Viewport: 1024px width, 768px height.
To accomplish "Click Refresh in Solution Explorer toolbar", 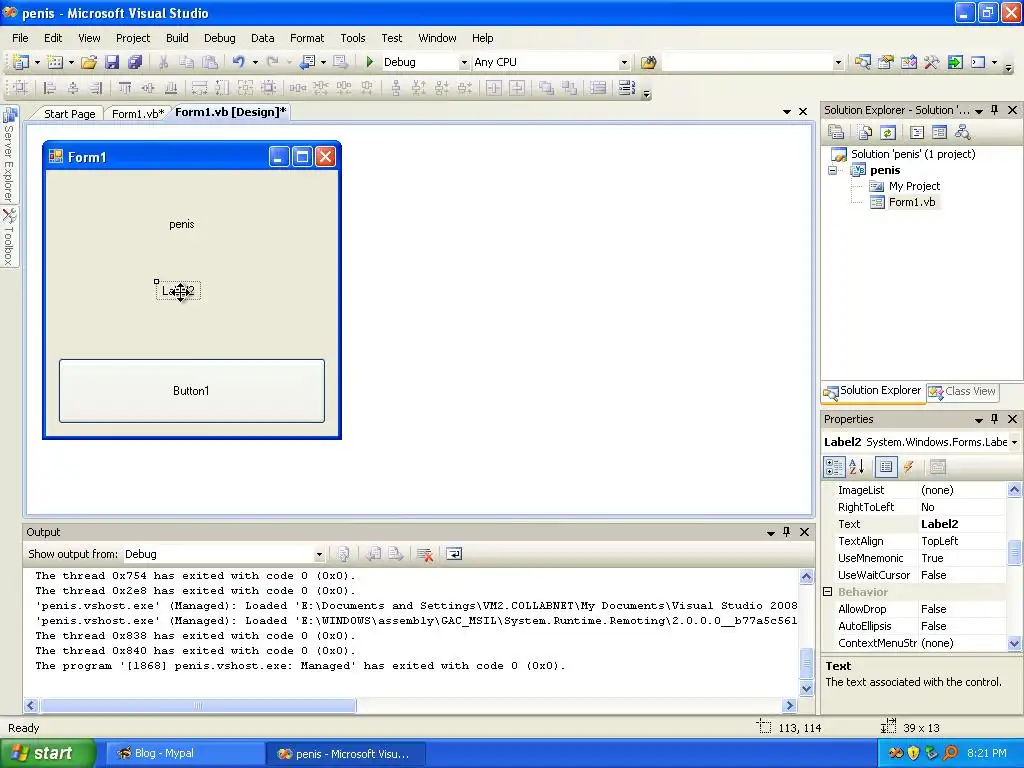I will (888, 133).
